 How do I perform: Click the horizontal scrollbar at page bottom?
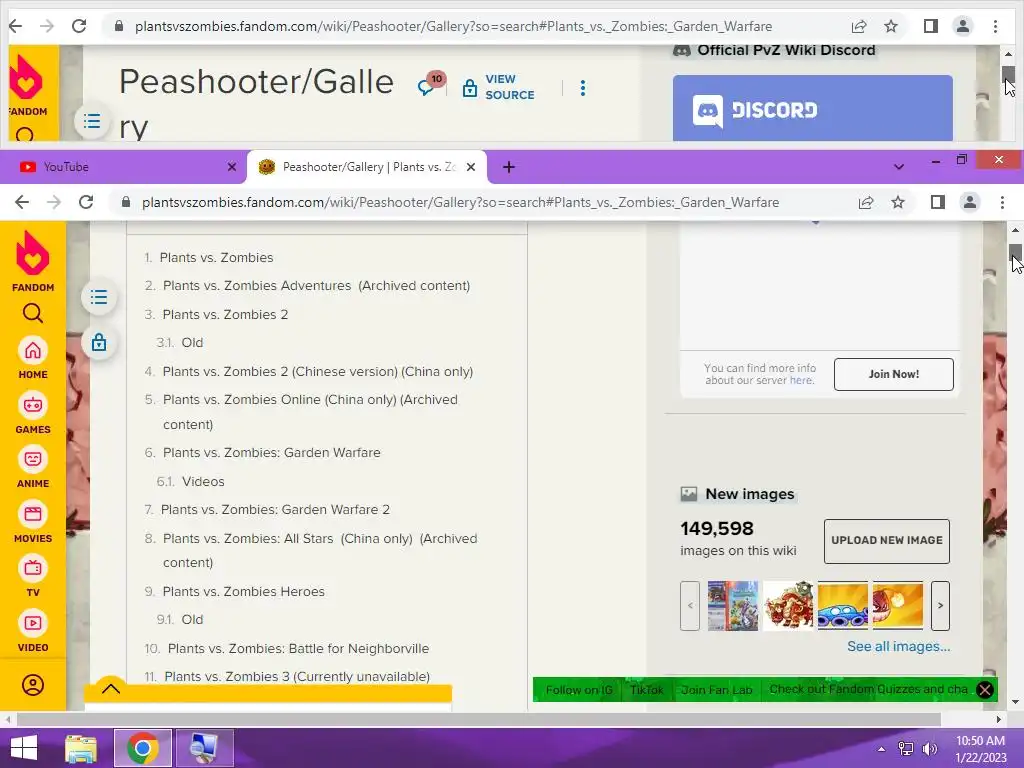pyautogui.click(x=479, y=719)
